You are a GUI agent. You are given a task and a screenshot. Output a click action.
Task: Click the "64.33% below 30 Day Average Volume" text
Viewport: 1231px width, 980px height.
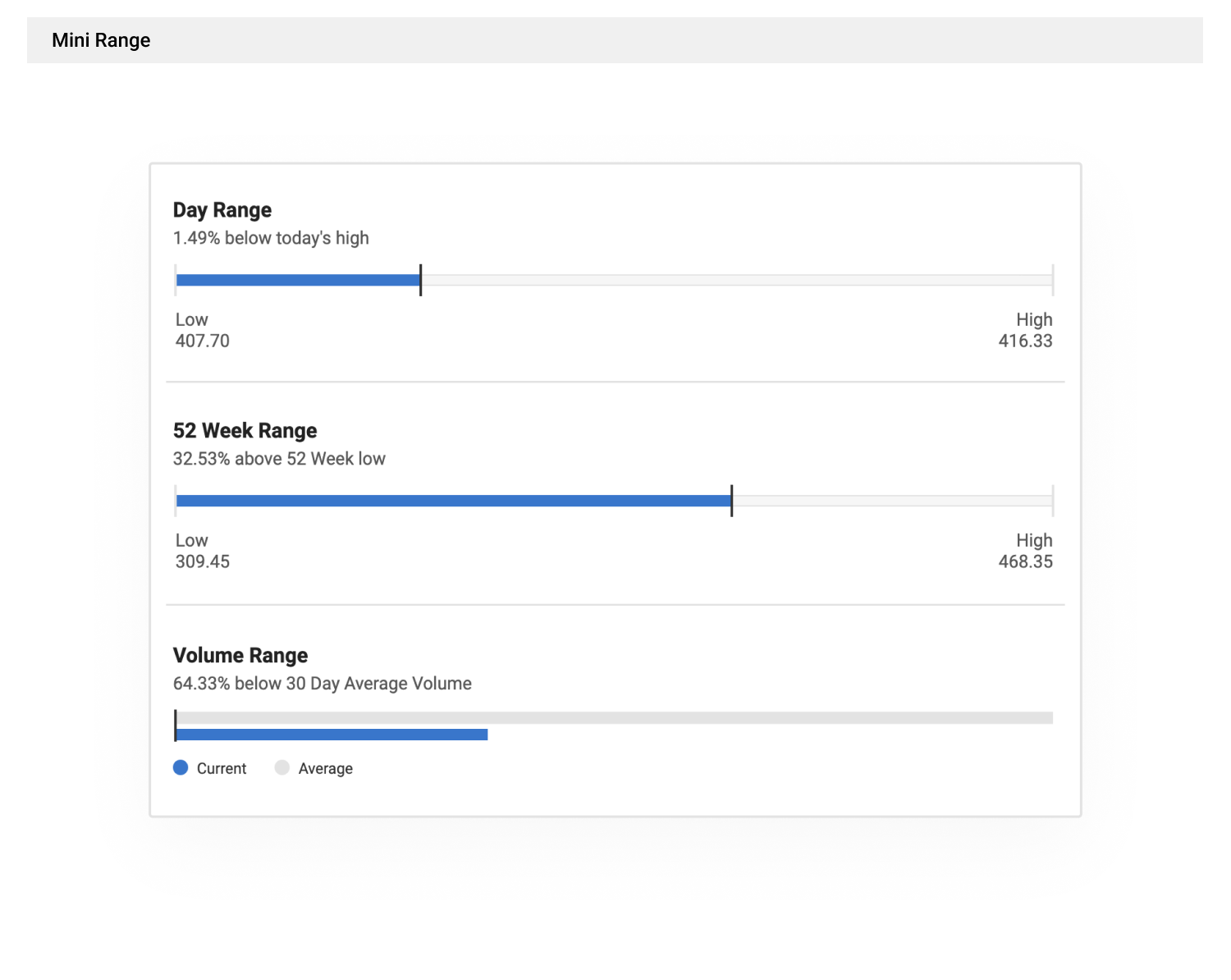(x=322, y=684)
